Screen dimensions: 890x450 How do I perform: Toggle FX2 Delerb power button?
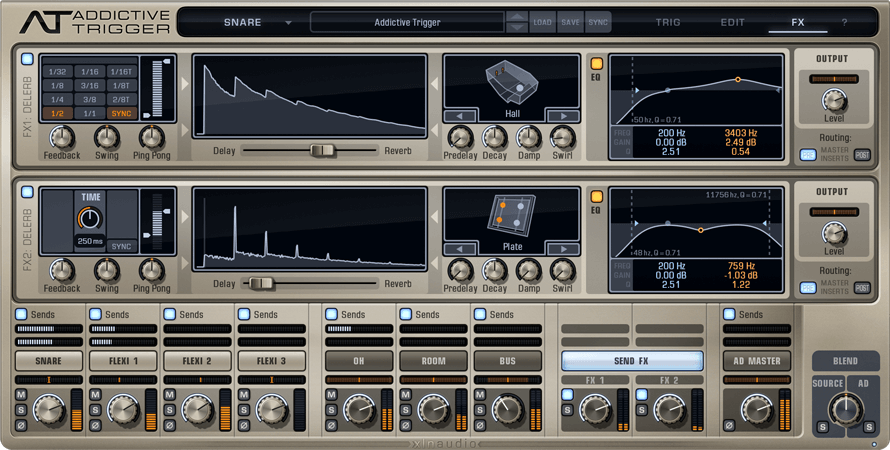pos(27,192)
